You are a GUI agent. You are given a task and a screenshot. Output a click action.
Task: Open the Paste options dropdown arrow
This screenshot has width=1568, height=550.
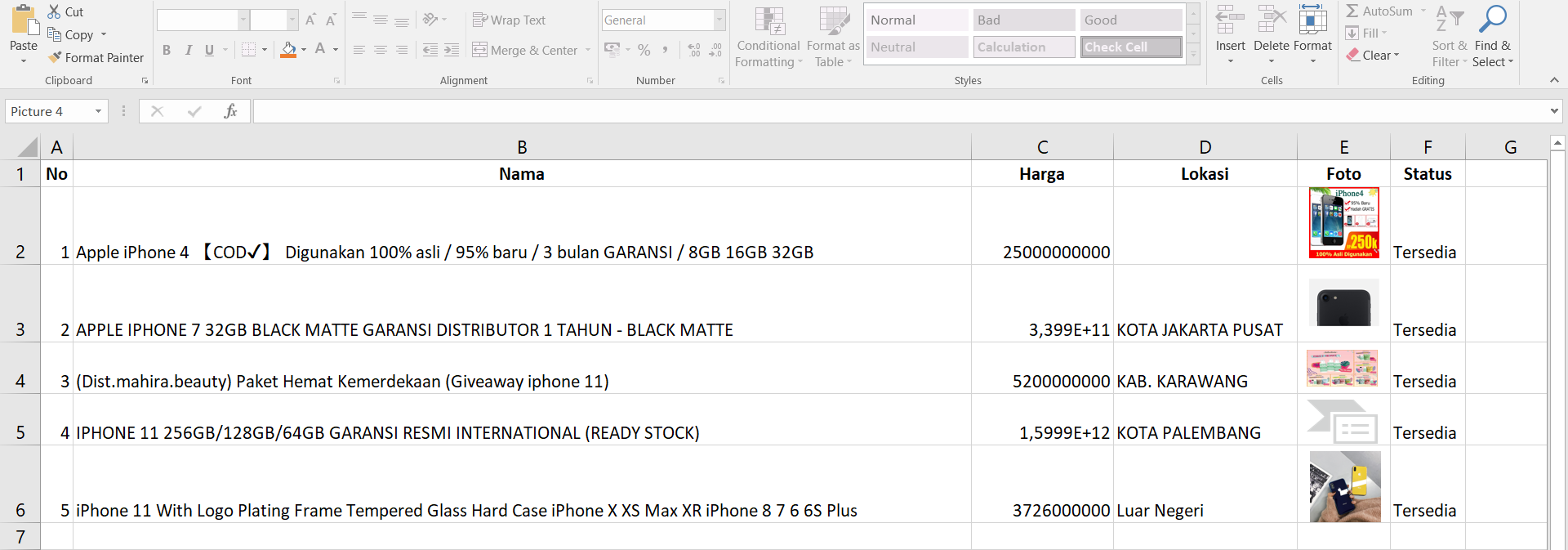pos(24,61)
